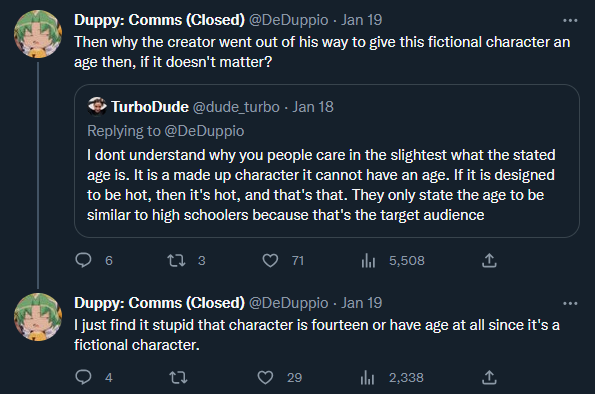Retweet the second tweet about fourteen
This screenshot has height=394, width=595.
(178, 377)
